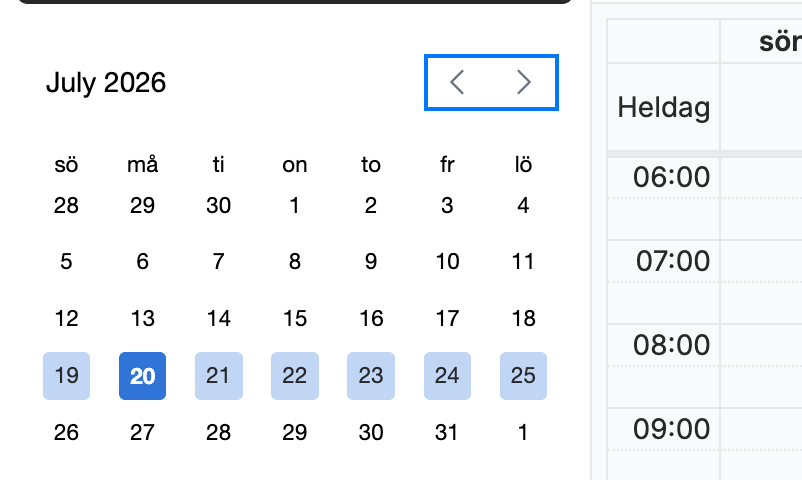Image resolution: width=802 pixels, height=480 pixels.
Task: Select July 4 under the 'lö' column
Action: [x=523, y=206]
